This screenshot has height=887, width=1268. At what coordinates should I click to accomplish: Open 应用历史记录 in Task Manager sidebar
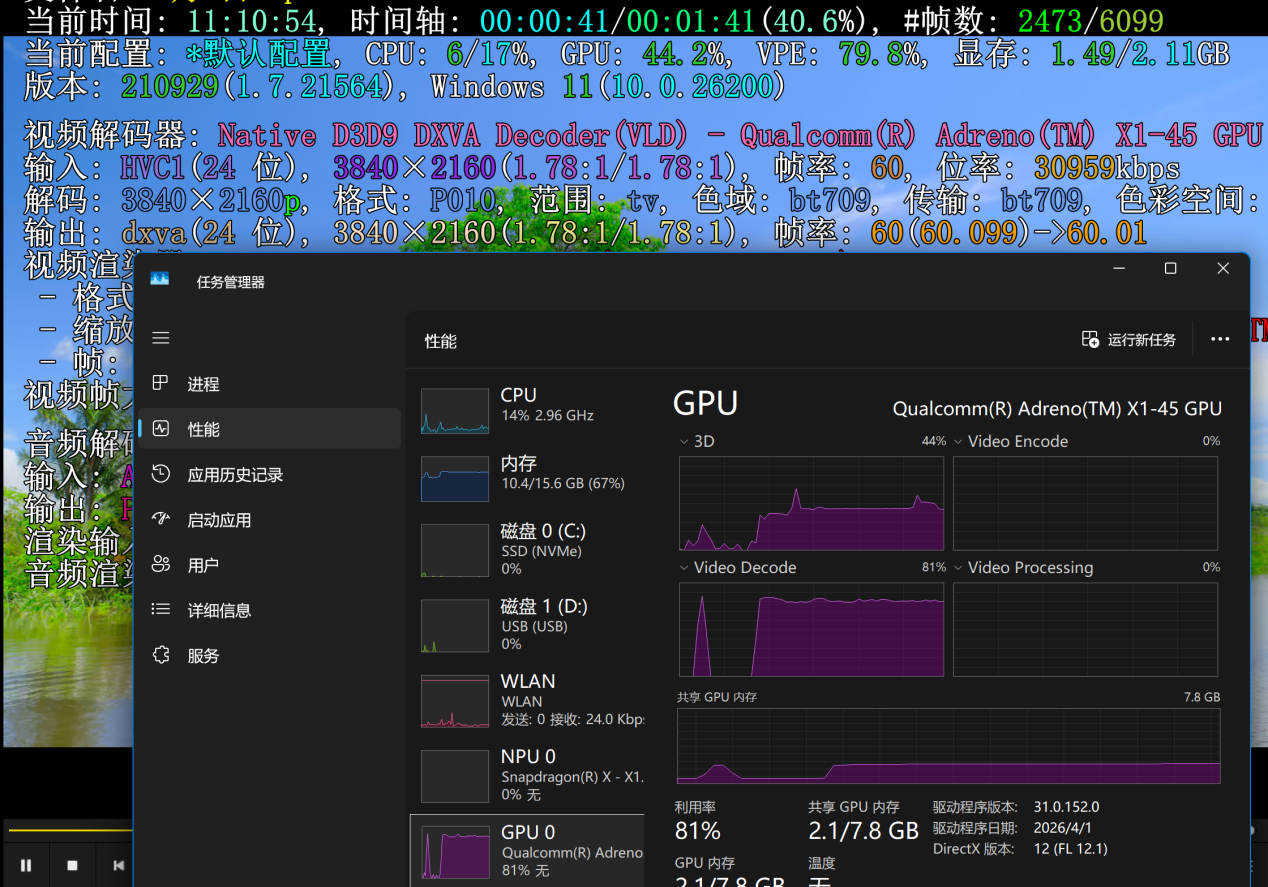point(269,475)
